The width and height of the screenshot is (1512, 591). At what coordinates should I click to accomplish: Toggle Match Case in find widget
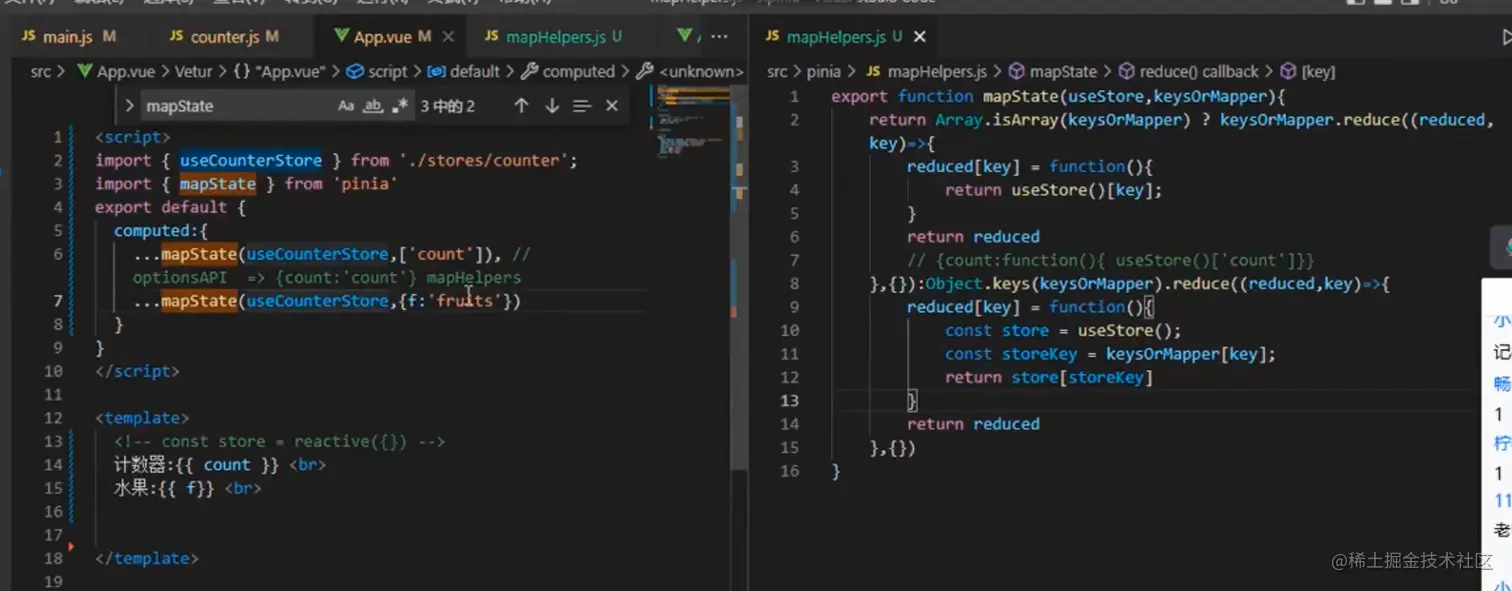click(346, 106)
